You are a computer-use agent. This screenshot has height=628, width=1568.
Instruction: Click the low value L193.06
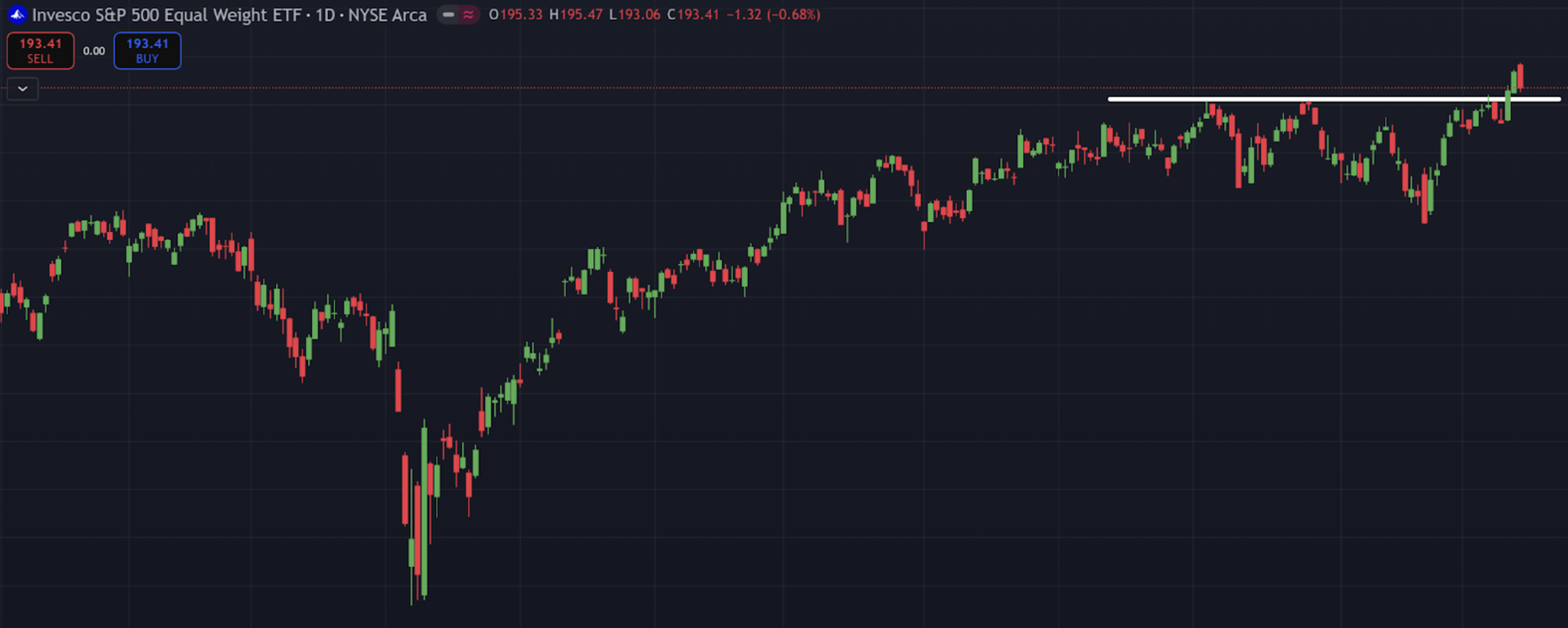tap(635, 15)
